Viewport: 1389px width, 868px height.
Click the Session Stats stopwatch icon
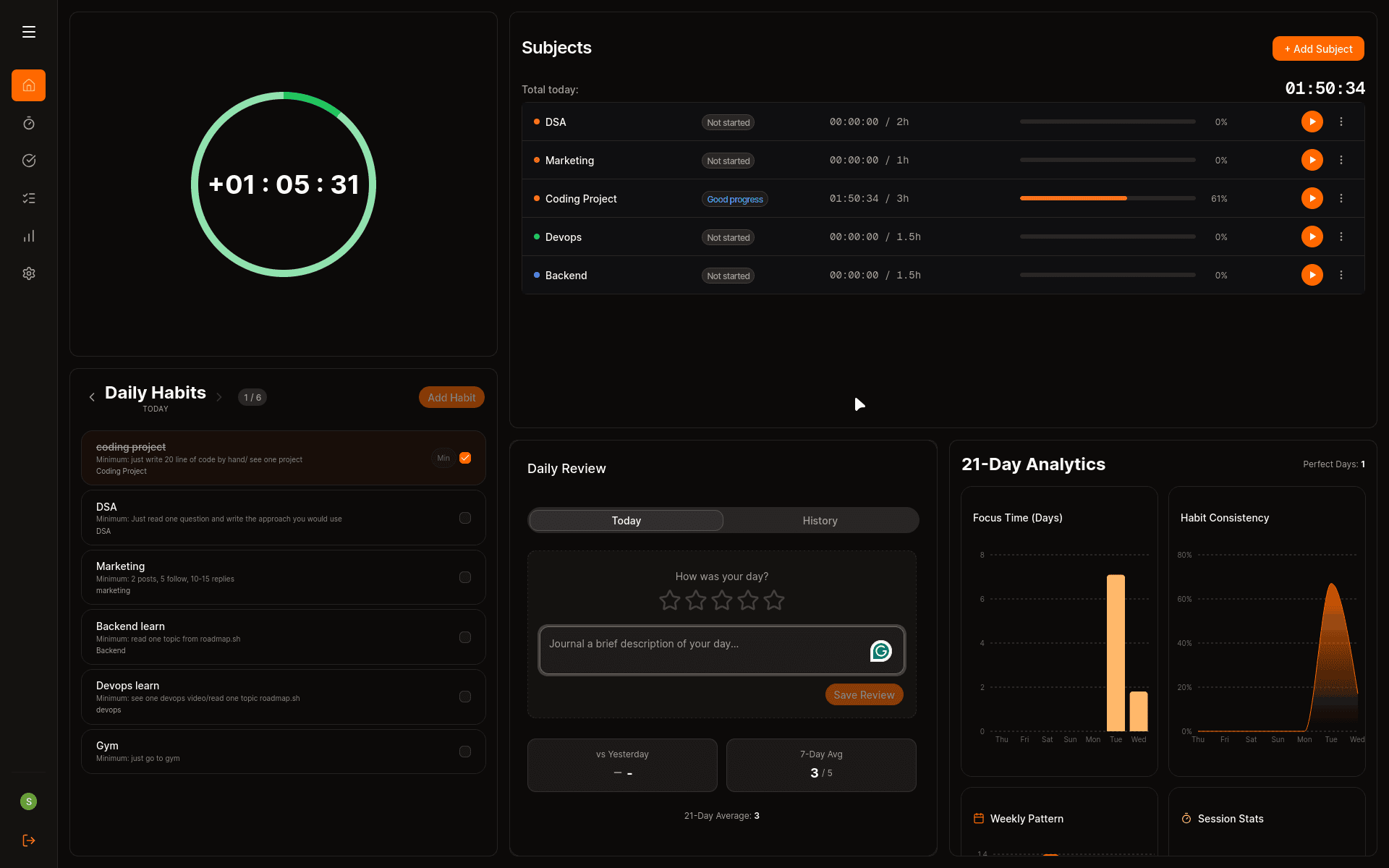[1186, 818]
